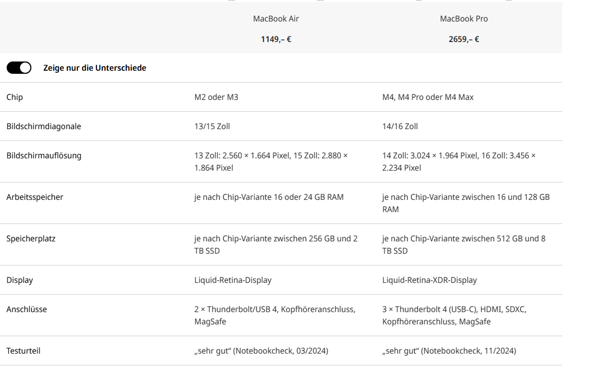The width and height of the screenshot is (590, 369).
Task: Select the MacBook Pro column heading
Action: point(464,19)
